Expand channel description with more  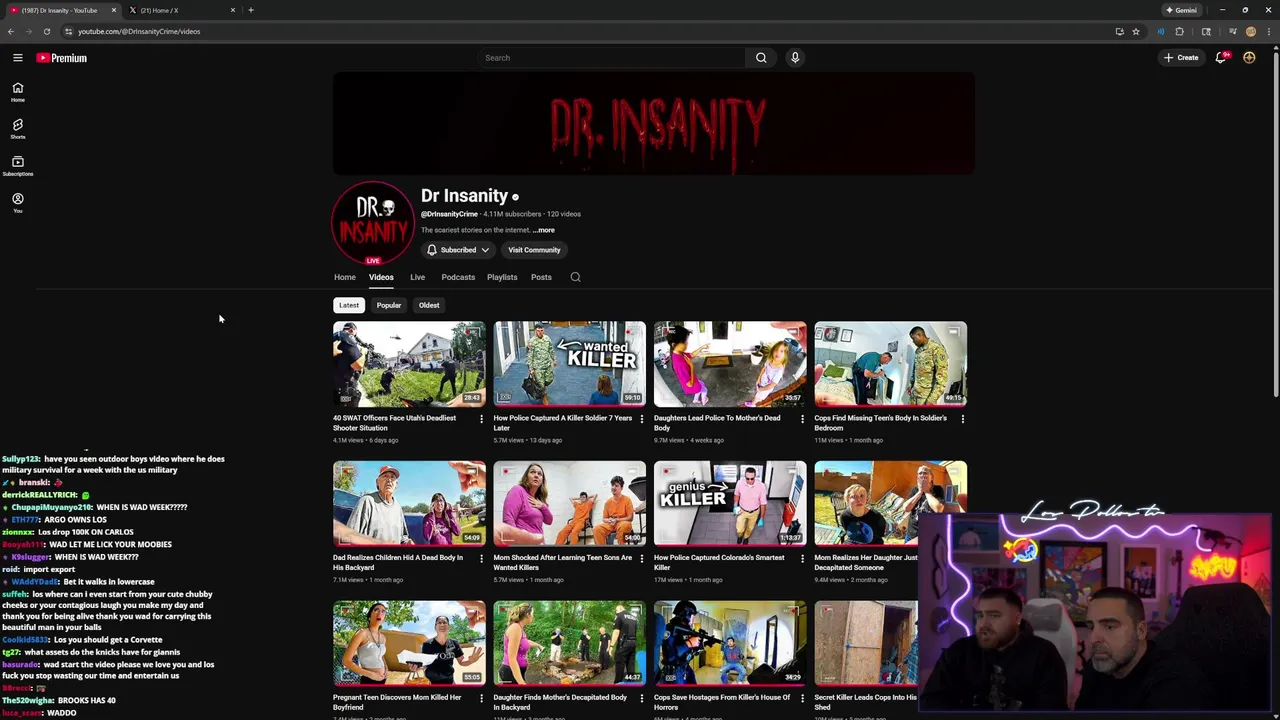[x=543, y=230]
